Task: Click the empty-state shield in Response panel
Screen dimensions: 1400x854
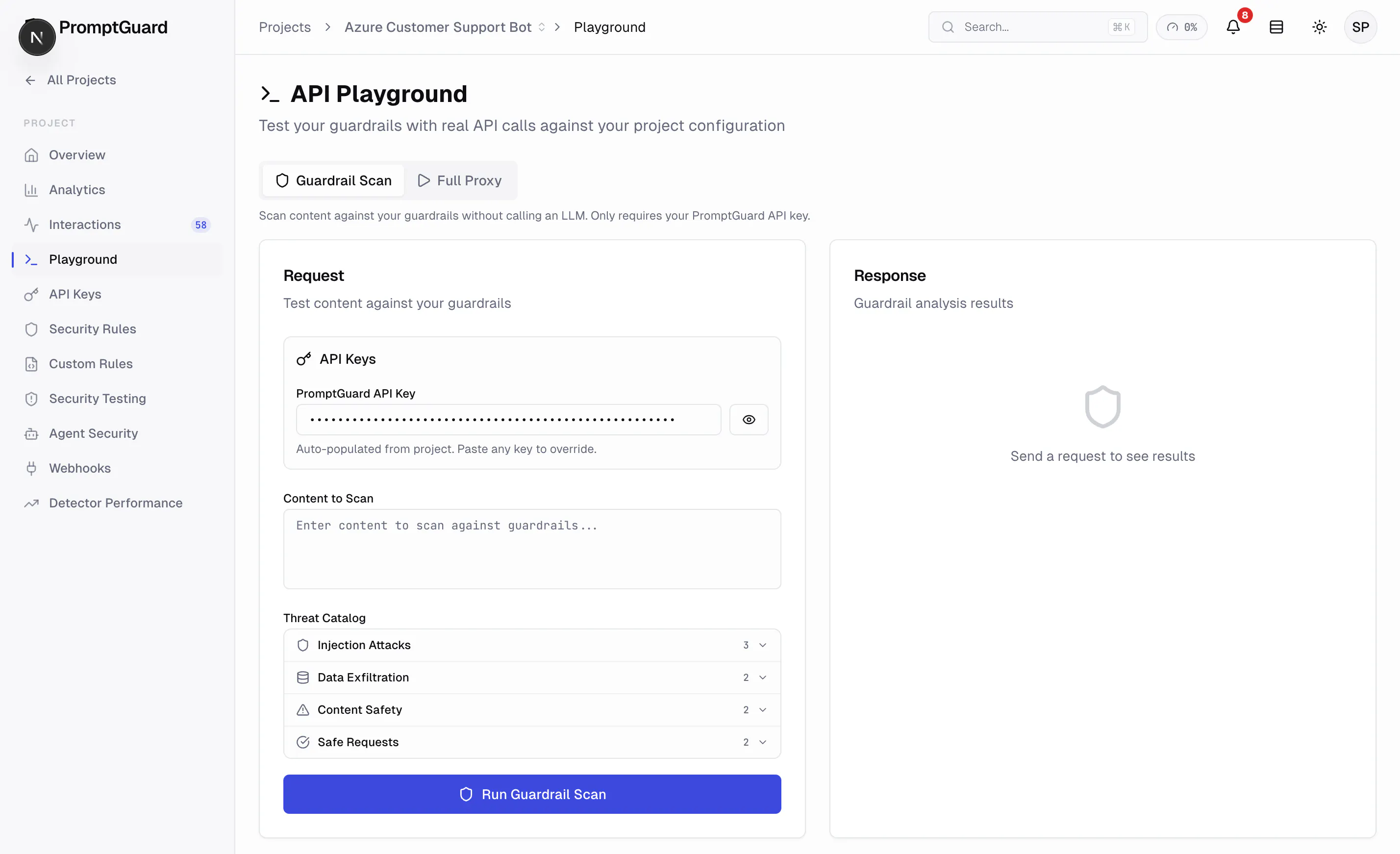Action: pos(1102,406)
